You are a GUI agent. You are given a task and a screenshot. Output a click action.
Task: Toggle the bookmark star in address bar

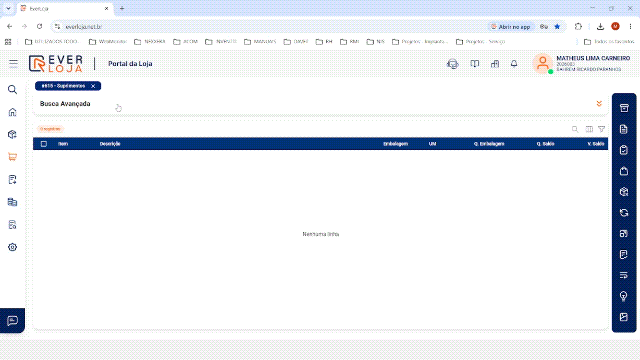tap(557, 27)
